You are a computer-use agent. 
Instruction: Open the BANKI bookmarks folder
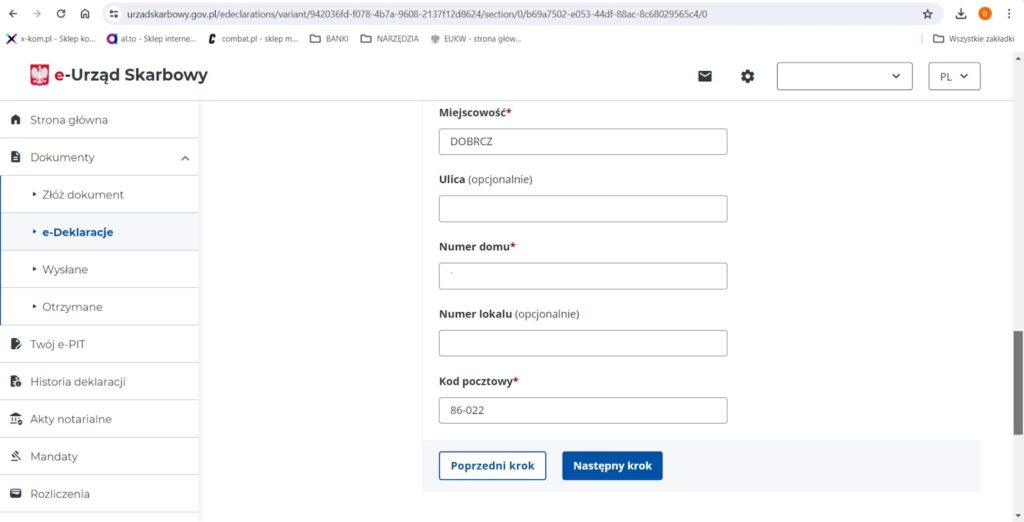(329, 39)
